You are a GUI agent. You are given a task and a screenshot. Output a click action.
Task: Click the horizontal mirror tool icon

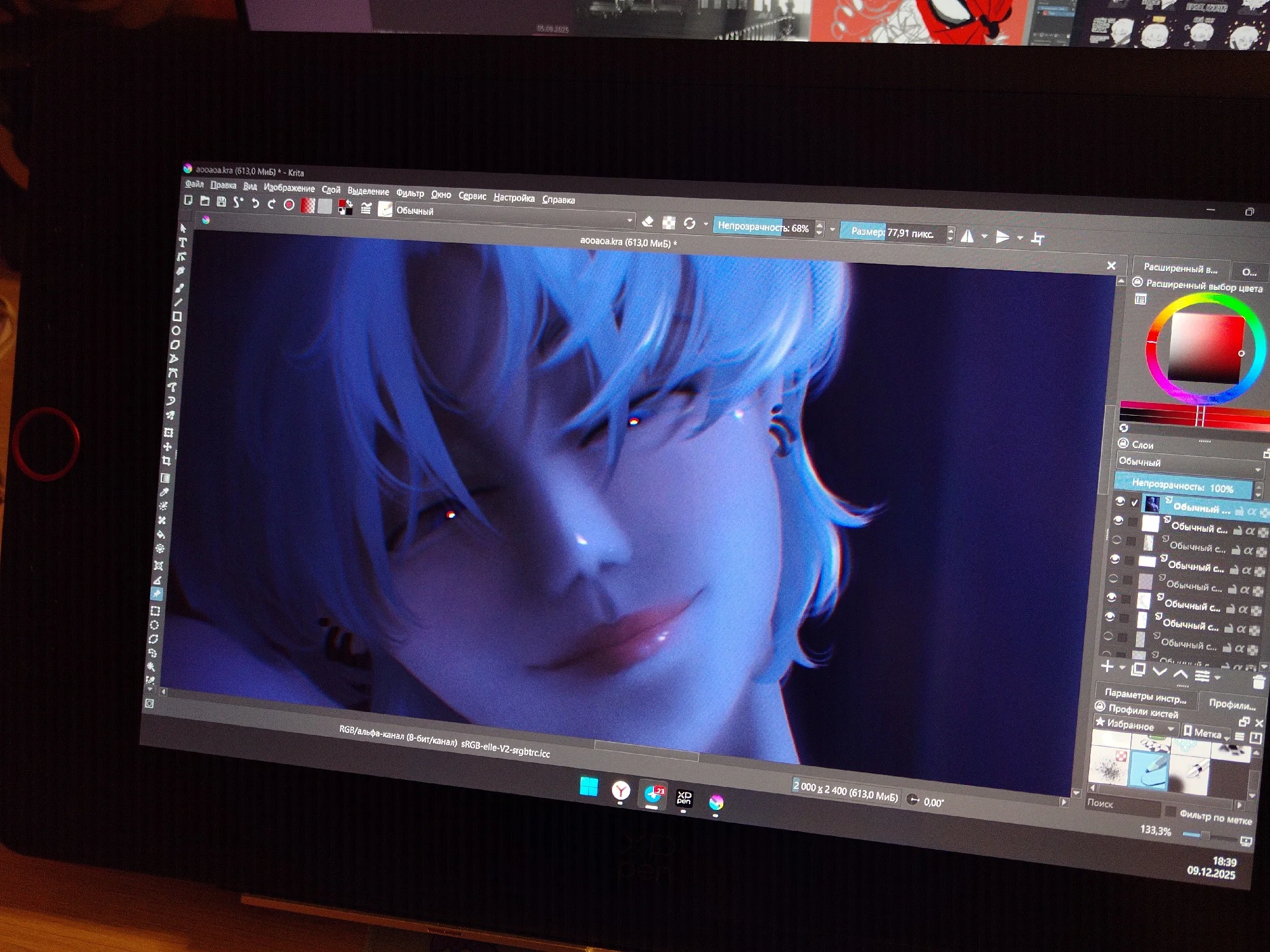(x=967, y=237)
